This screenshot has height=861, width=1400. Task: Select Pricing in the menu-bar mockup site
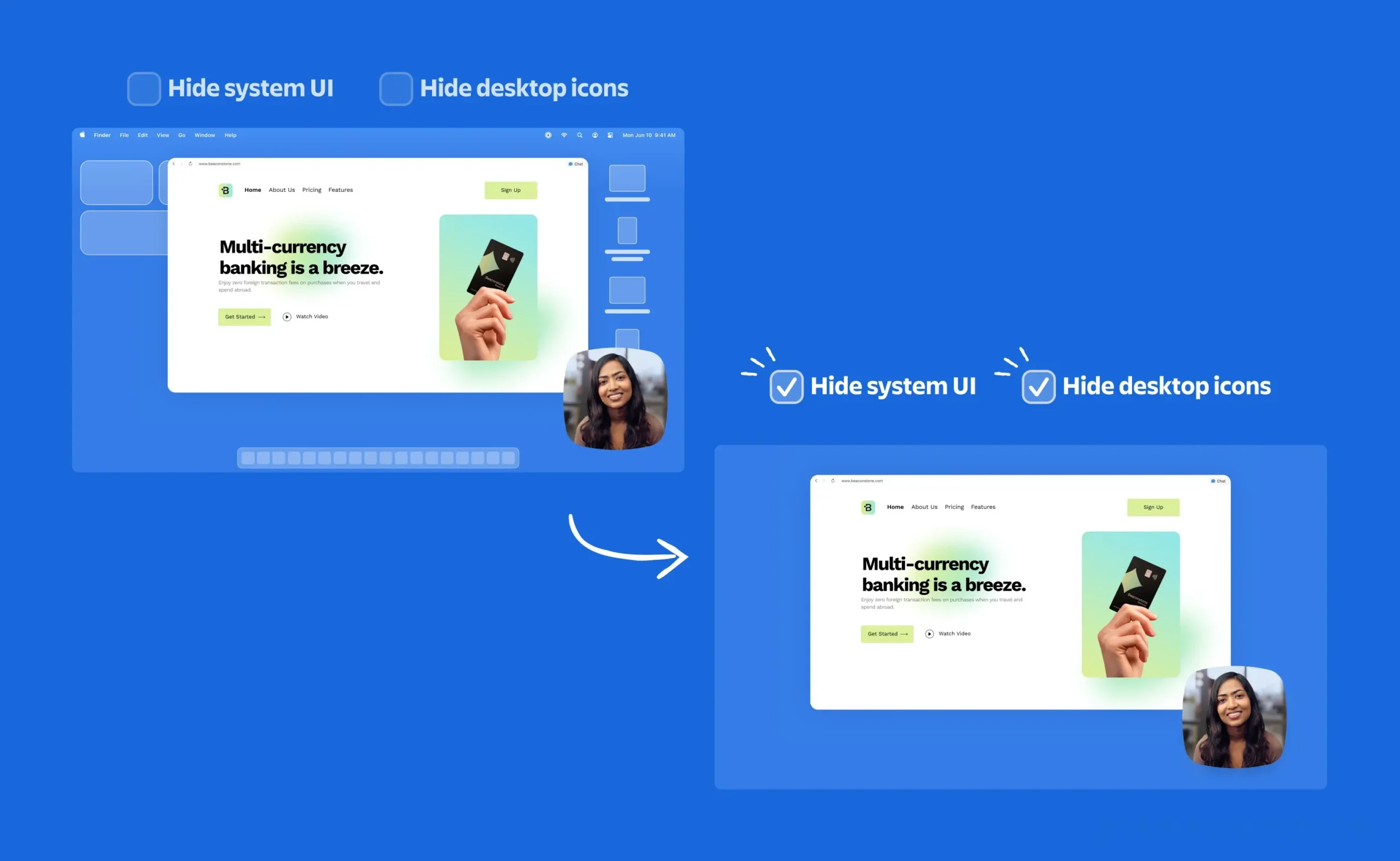[x=312, y=190]
